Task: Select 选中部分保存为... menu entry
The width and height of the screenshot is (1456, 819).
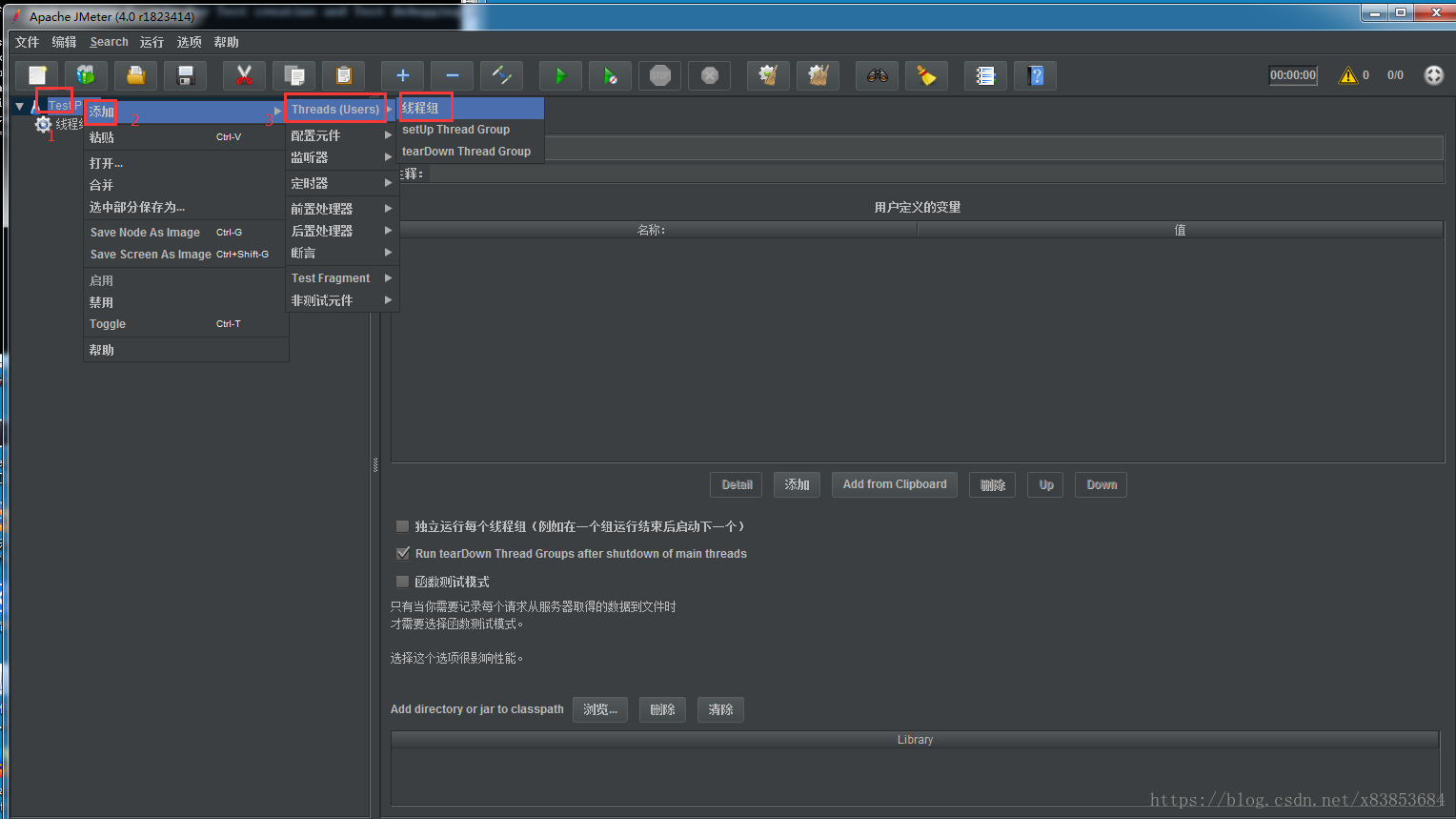Action: point(185,207)
